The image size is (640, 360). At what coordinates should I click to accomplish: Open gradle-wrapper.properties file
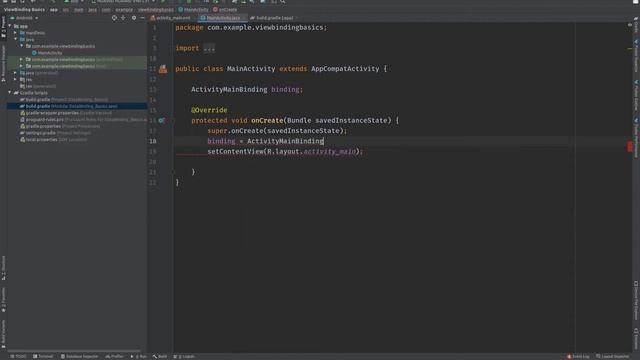66,113
